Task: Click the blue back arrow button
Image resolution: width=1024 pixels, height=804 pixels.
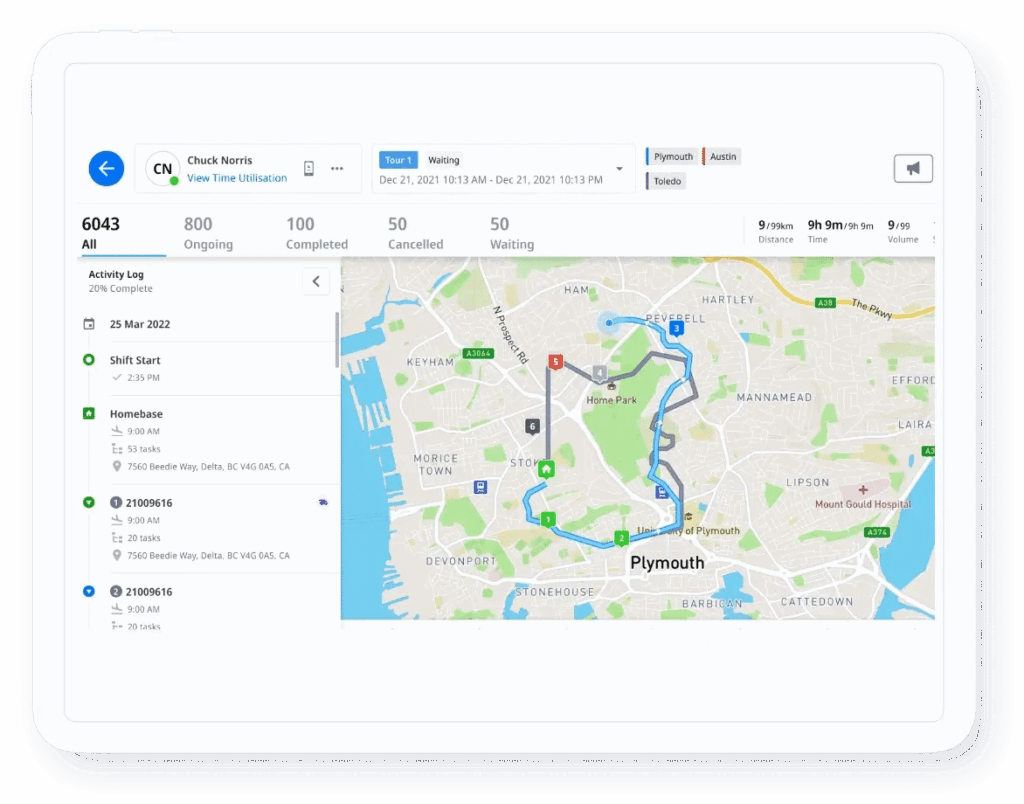Action: [105, 168]
